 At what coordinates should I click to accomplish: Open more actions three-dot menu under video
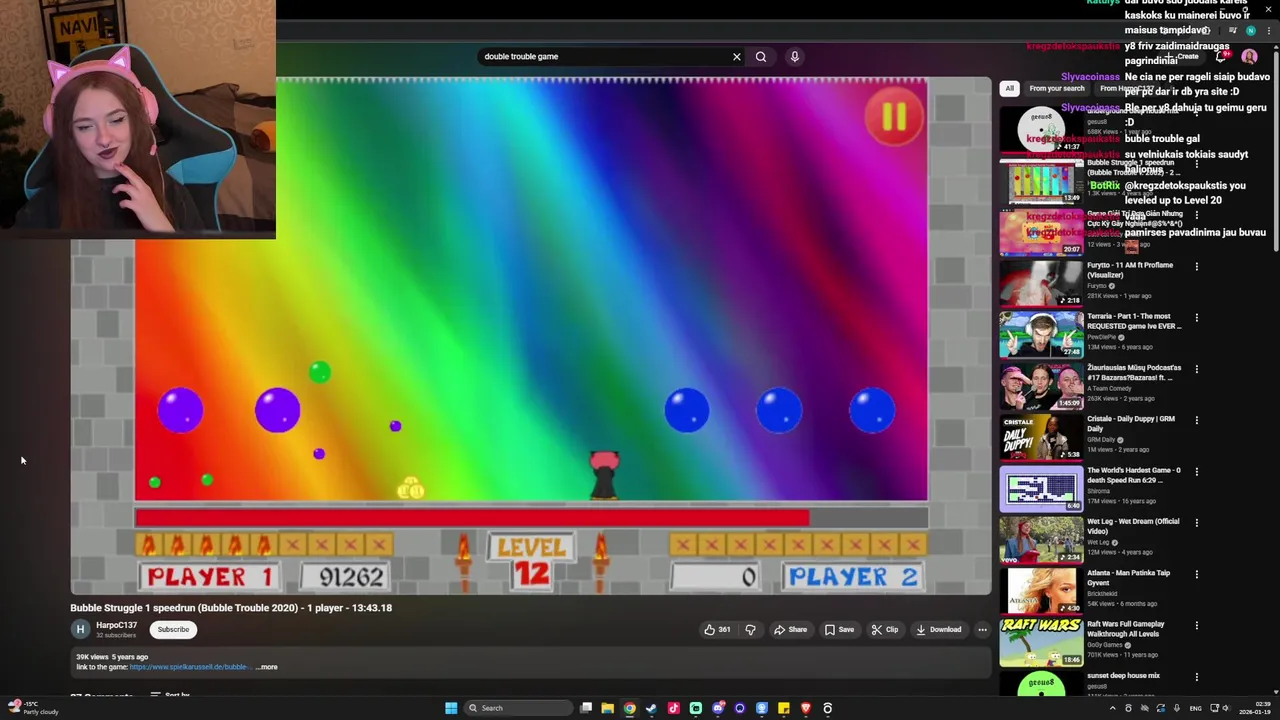tap(982, 630)
